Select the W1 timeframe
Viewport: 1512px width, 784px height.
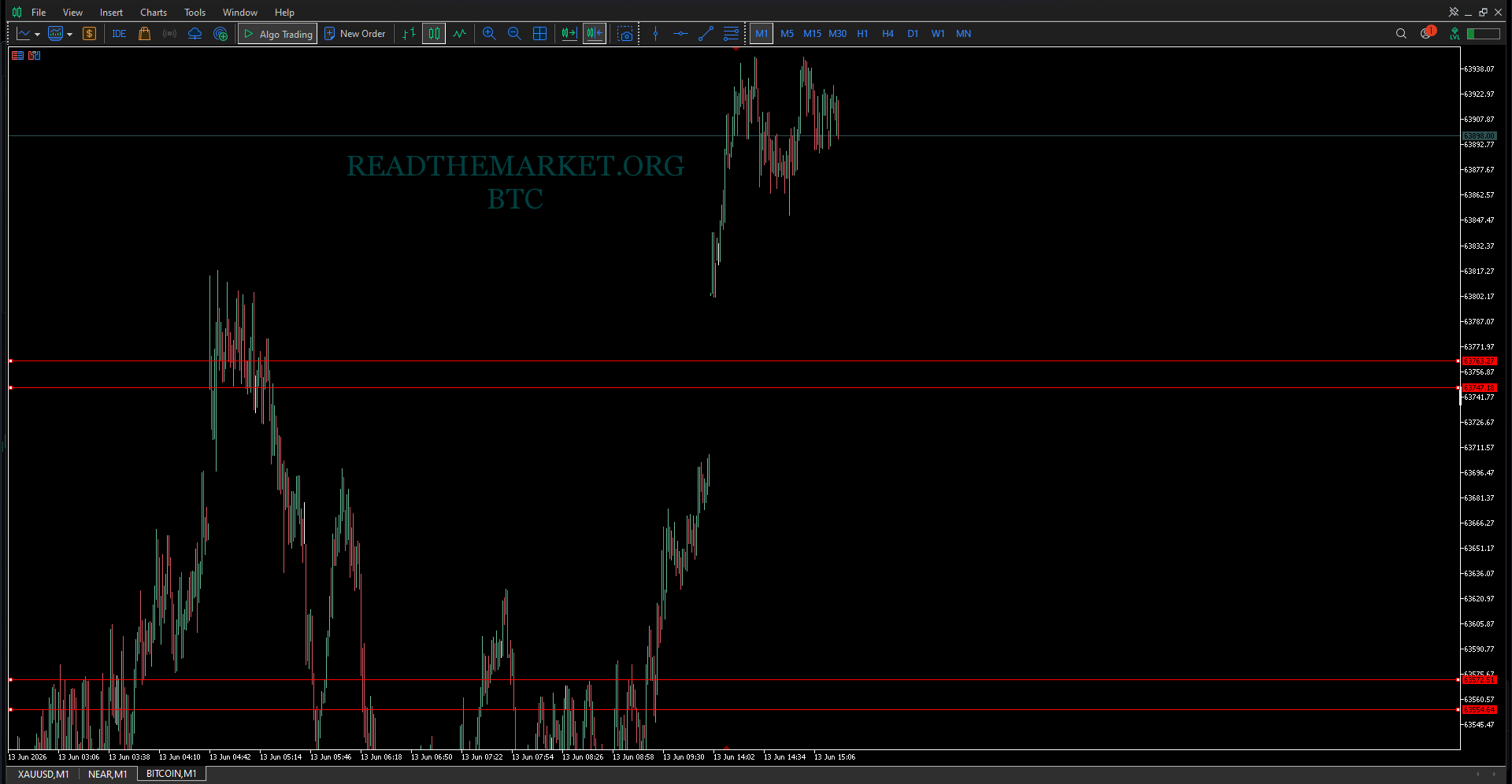tap(938, 34)
